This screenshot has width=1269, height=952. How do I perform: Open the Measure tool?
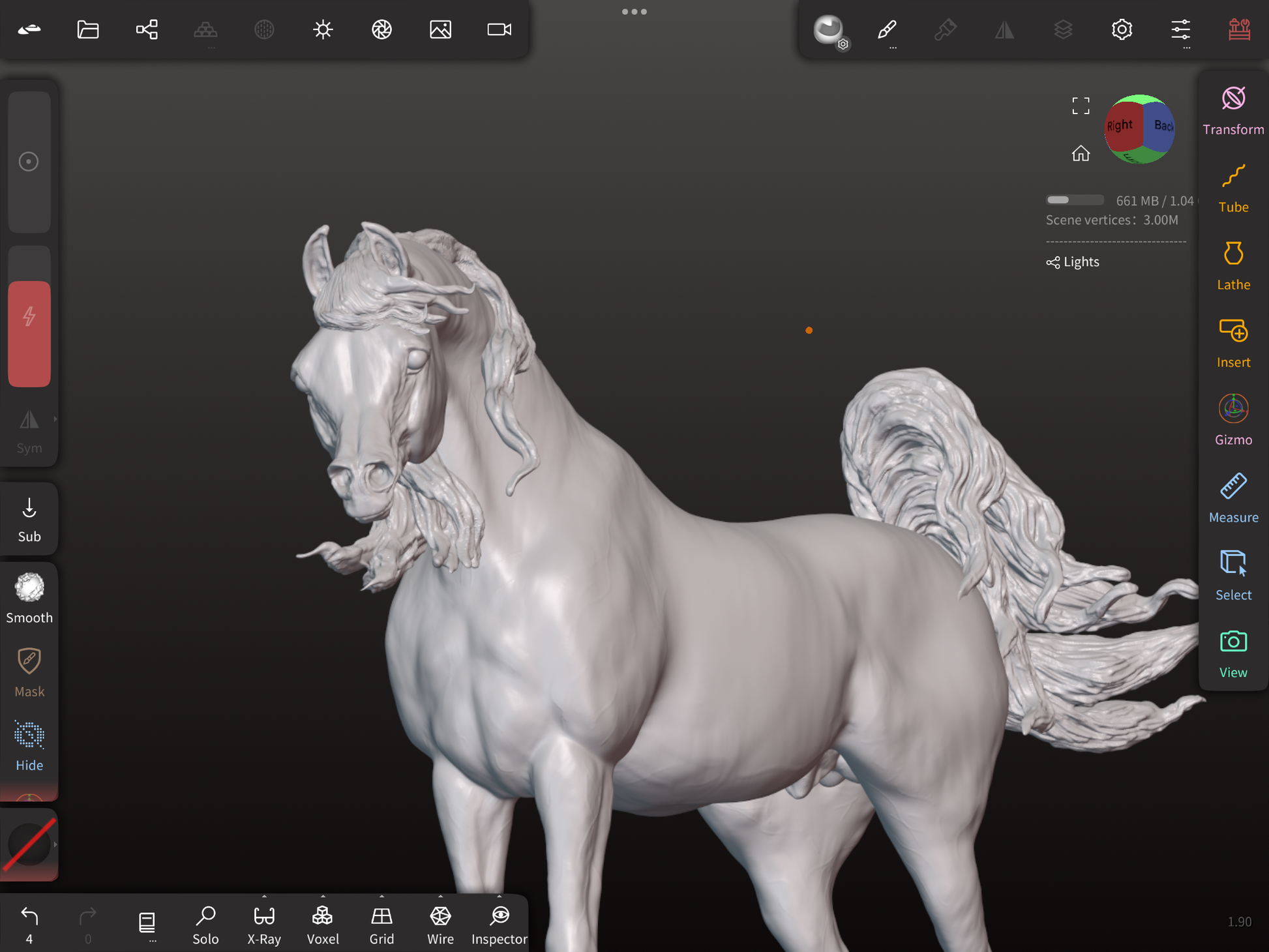(1232, 498)
